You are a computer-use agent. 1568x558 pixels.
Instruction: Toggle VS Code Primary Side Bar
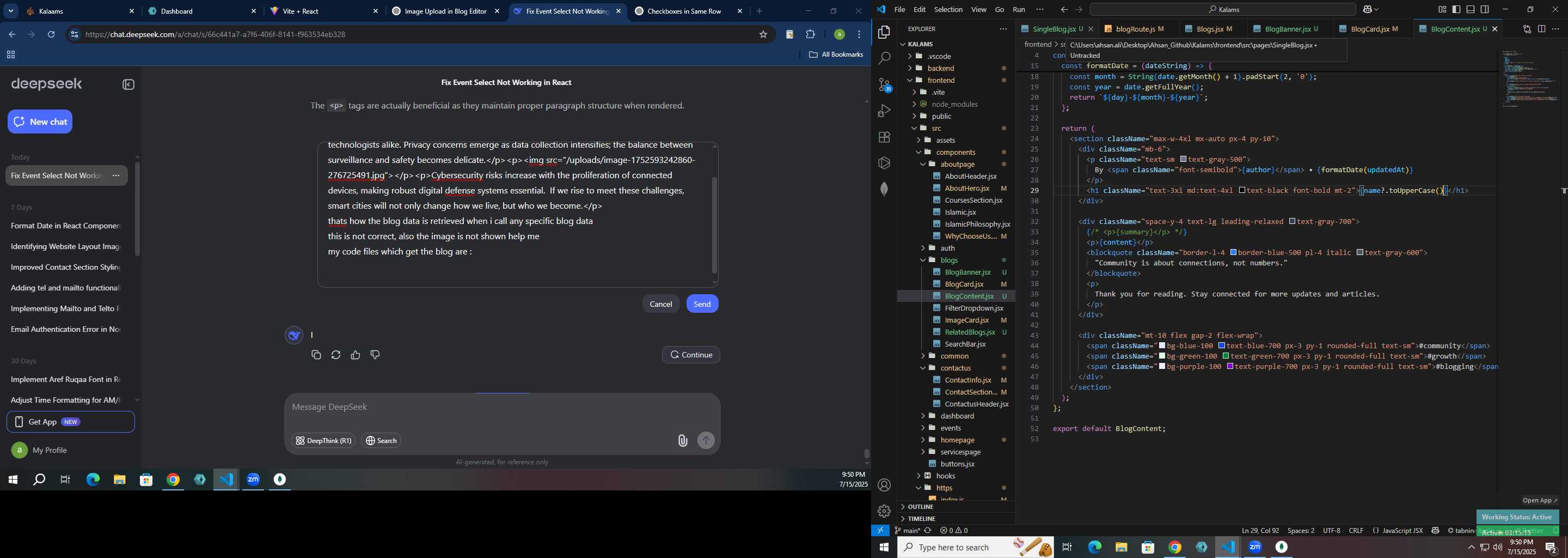(1456, 10)
